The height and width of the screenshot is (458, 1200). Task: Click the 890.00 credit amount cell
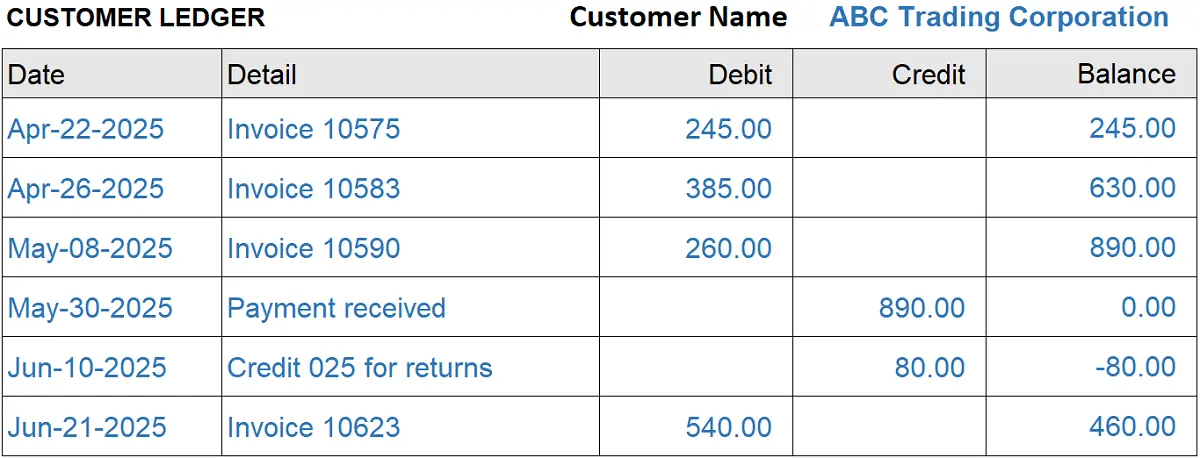pyautogui.click(x=922, y=308)
